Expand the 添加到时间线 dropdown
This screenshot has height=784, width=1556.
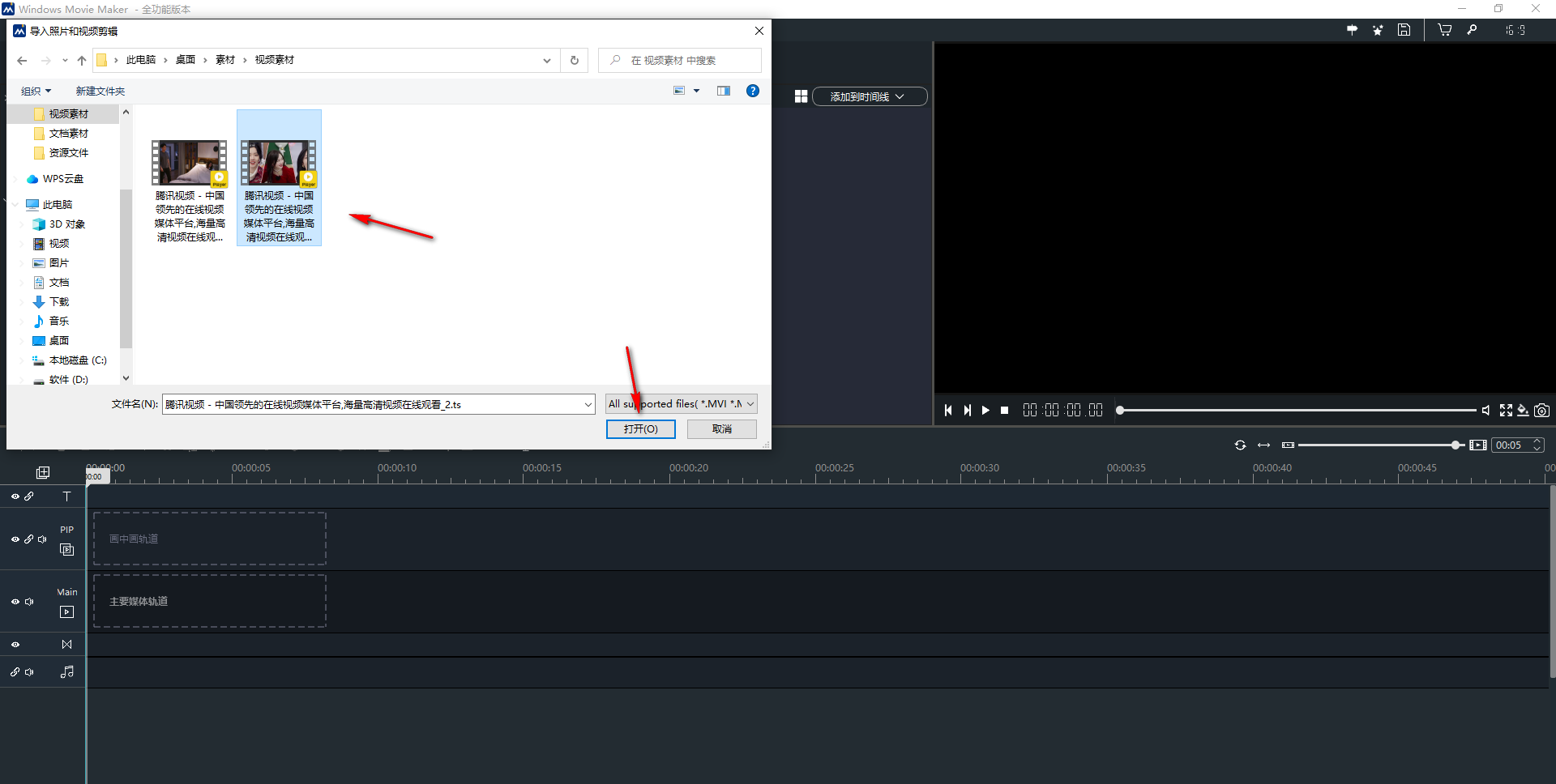869,96
